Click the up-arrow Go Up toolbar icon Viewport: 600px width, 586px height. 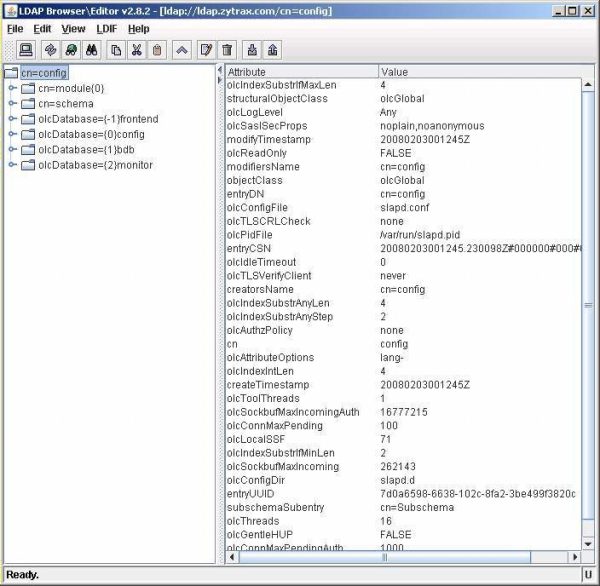[x=182, y=49]
